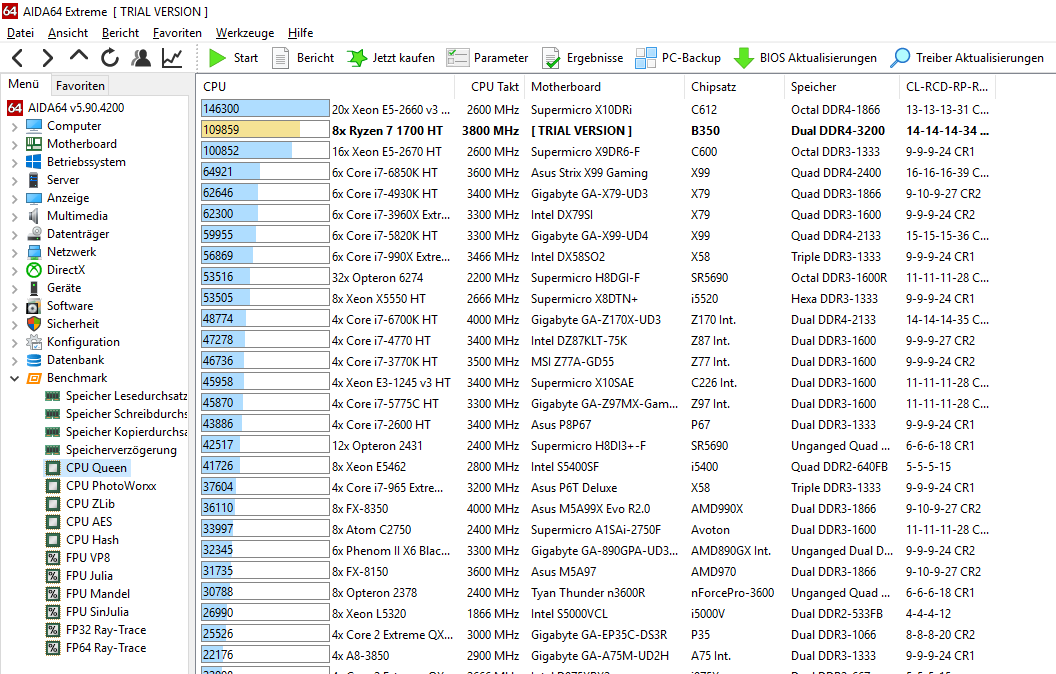The width and height of the screenshot is (1056, 674).
Task: Switch to the Menü tab
Action: (24, 84)
